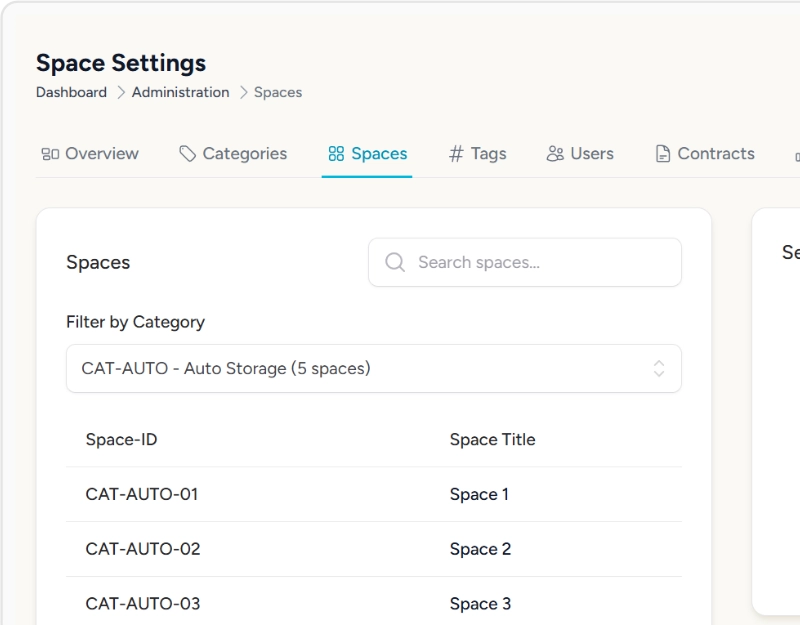Click the Tags hash icon

click(456, 154)
